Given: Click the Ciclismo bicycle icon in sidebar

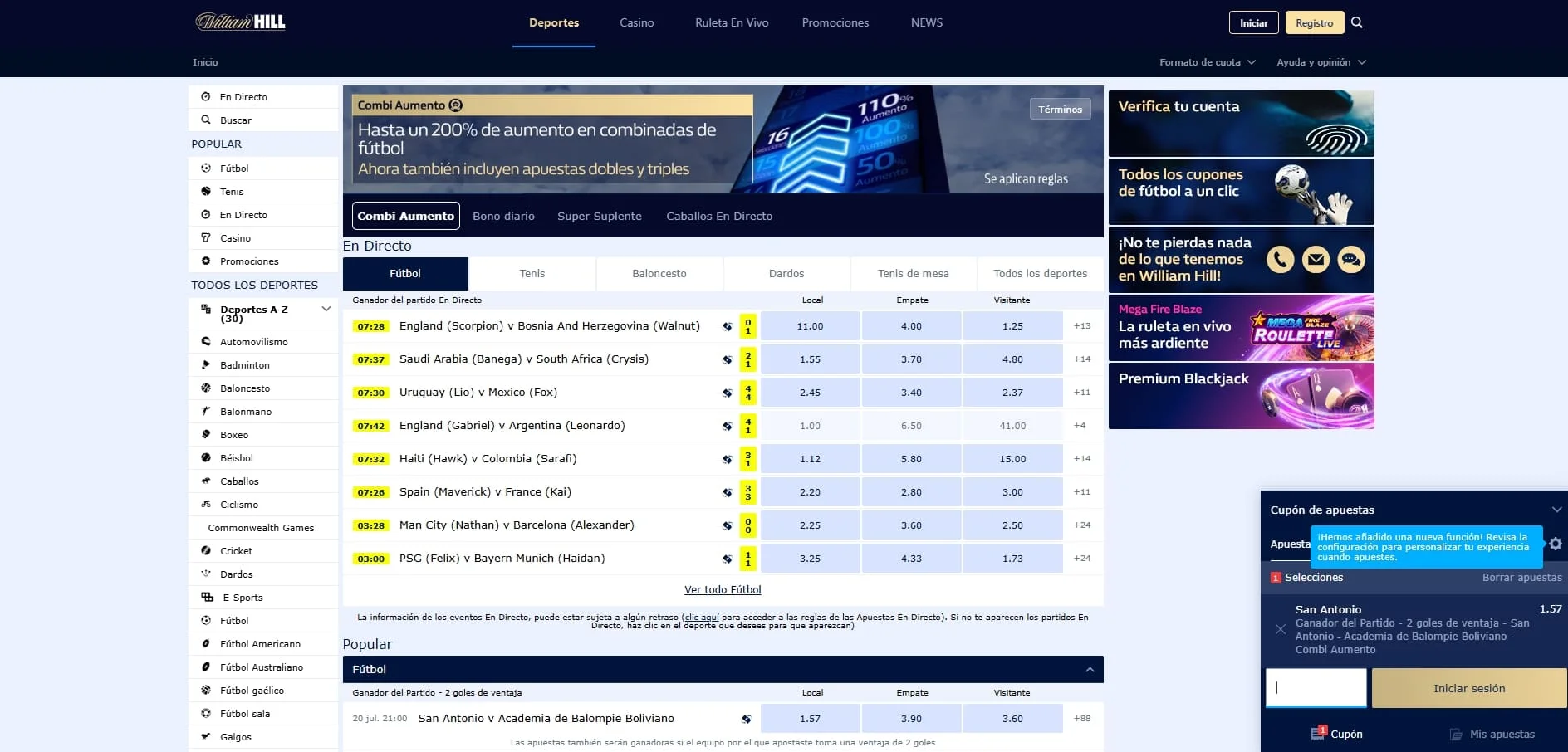Looking at the screenshot, I should [206, 505].
